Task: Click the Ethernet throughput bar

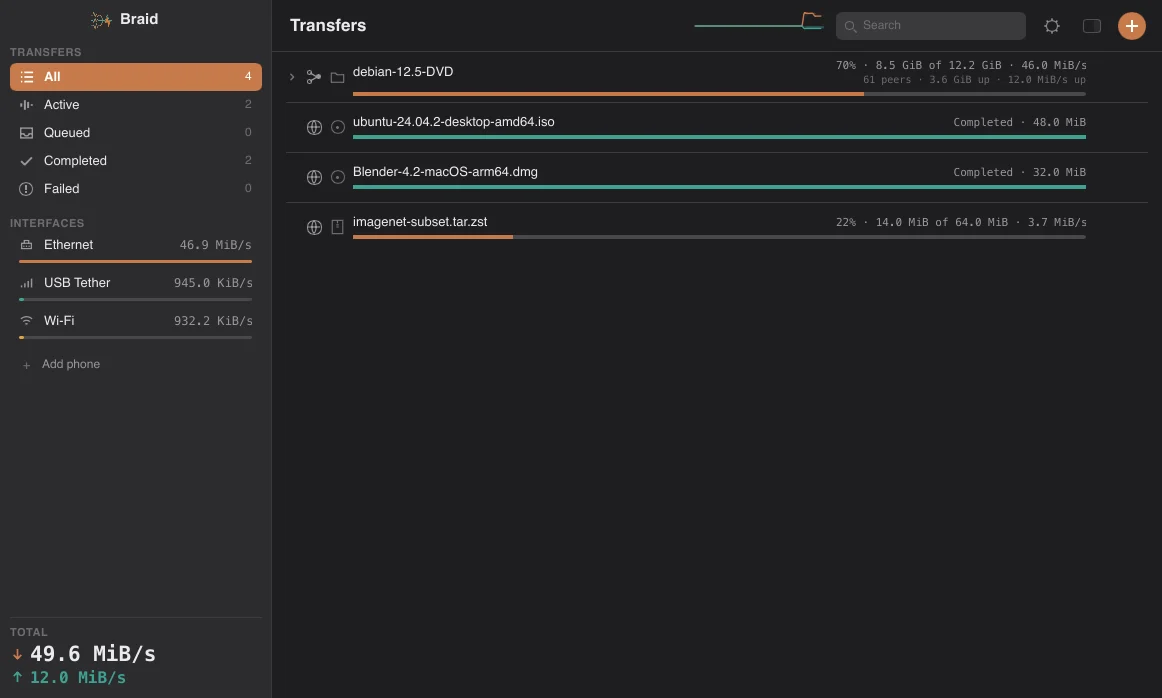Action: click(136, 262)
